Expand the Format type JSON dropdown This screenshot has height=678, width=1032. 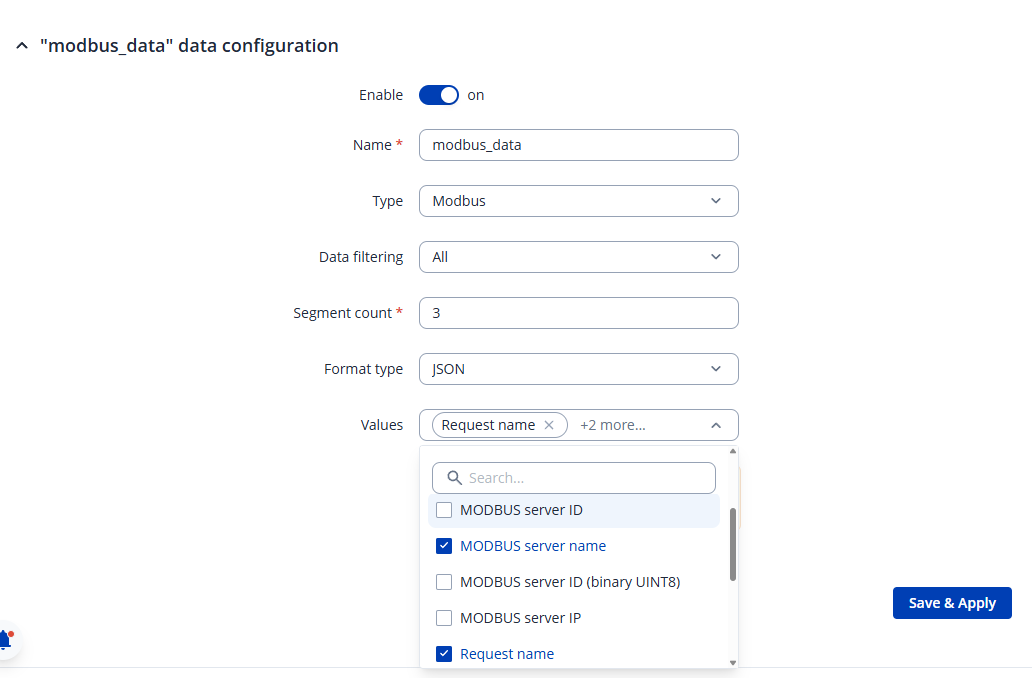coord(578,369)
